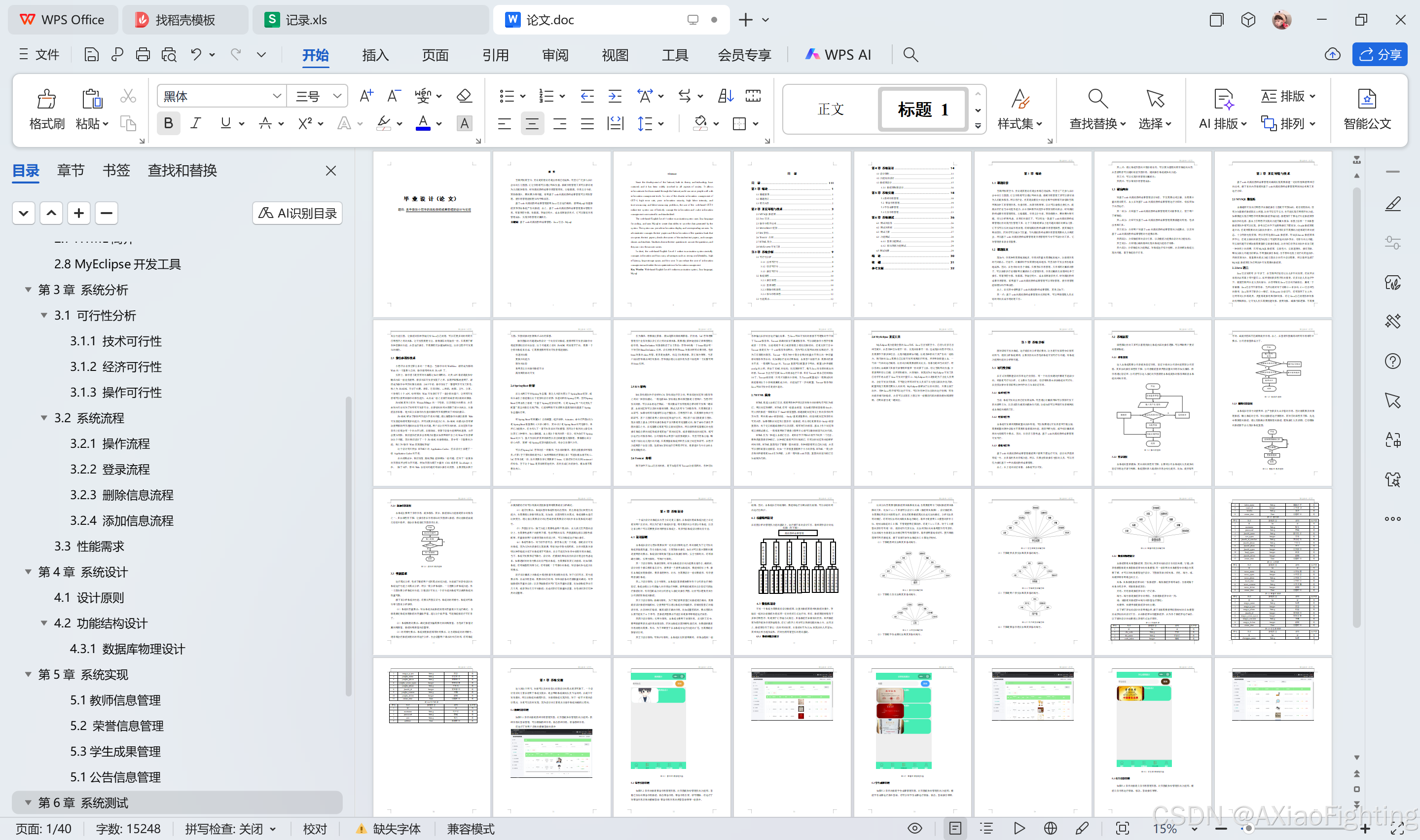Switch to page layout view

tap(955, 829)
